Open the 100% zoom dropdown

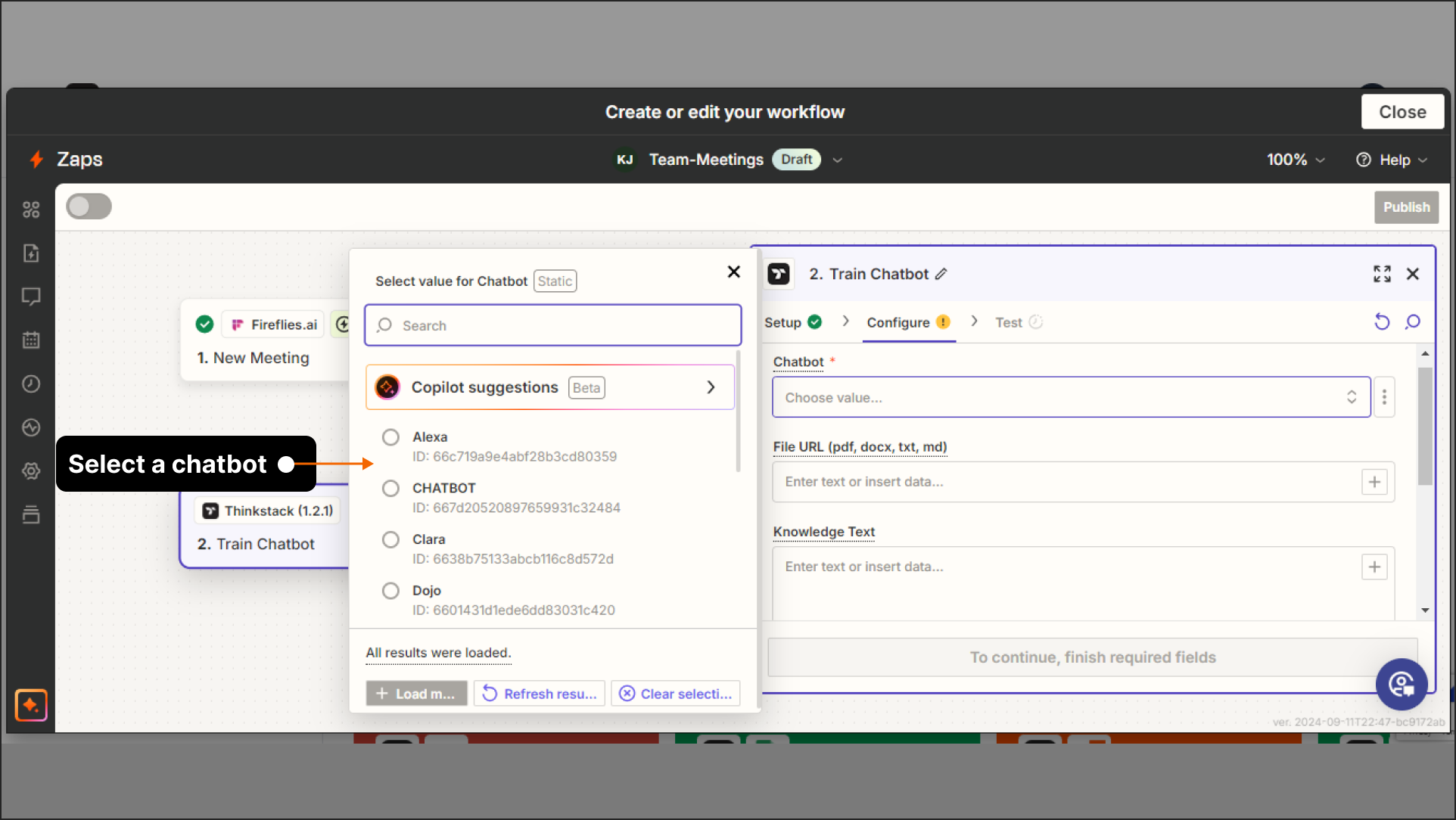(1296, 160)
